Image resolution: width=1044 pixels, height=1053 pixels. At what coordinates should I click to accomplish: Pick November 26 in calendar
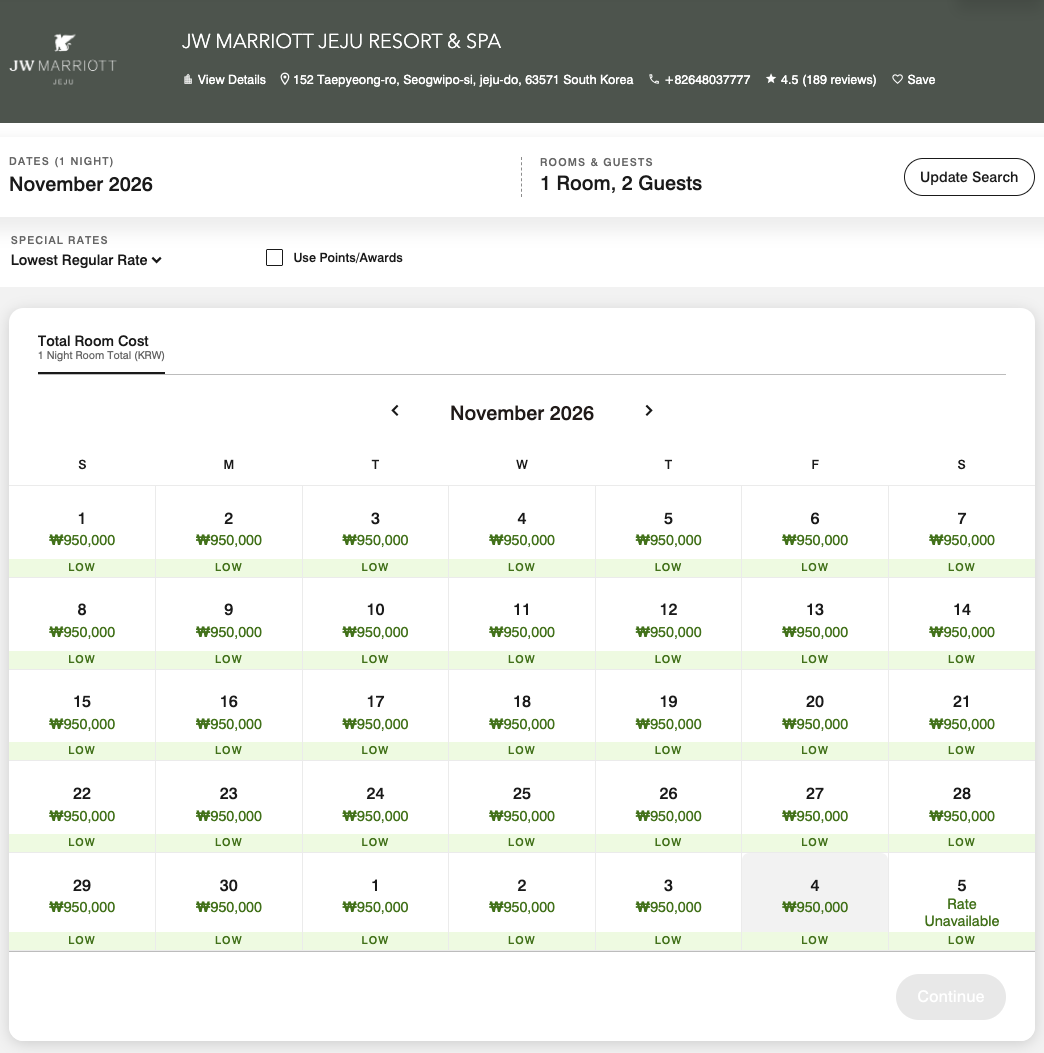coord(668,807)
